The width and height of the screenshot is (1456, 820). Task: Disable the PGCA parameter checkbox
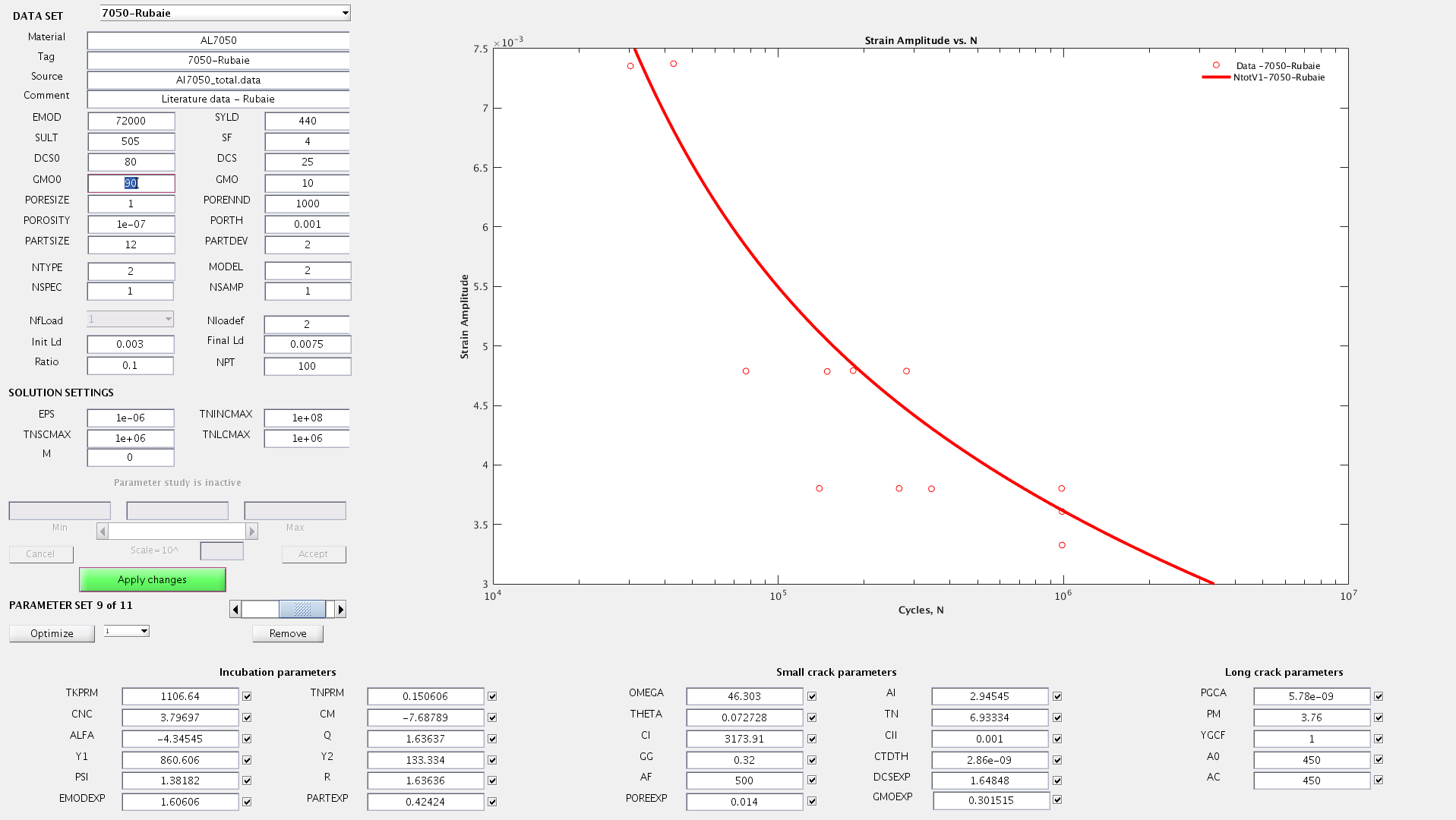pos(1379,696)
